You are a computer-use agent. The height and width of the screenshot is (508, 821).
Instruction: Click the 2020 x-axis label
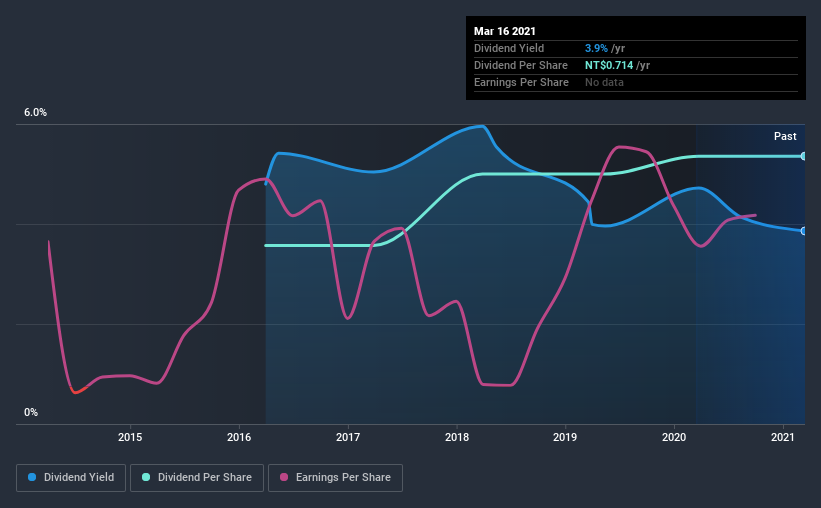(x=674, y=437)
